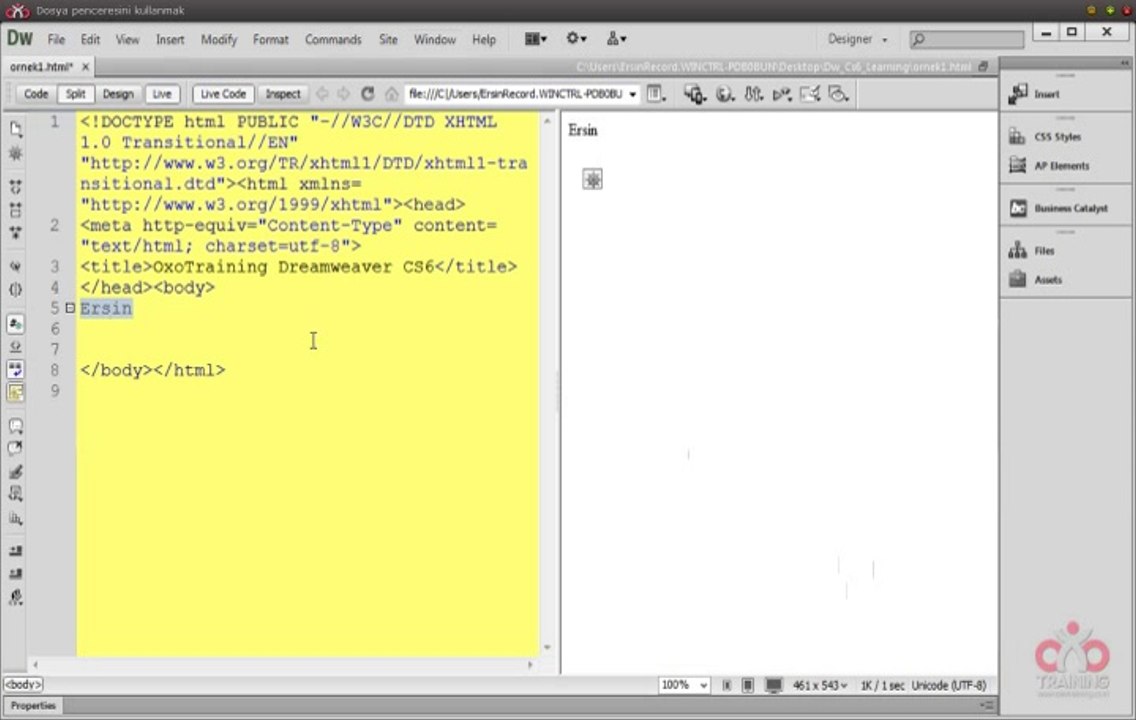
Task: Go back in Live view browser navigation
Action: point(322,94)
